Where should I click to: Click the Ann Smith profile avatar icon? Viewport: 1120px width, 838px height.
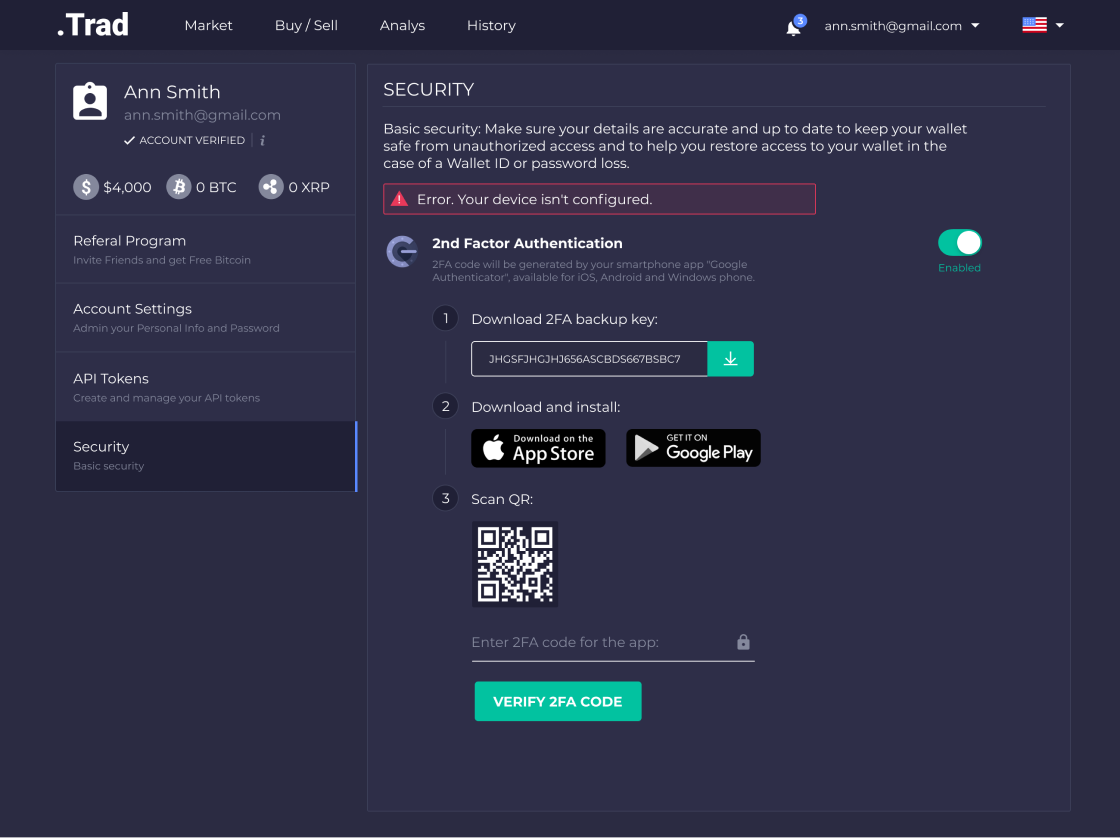point(90,102)
